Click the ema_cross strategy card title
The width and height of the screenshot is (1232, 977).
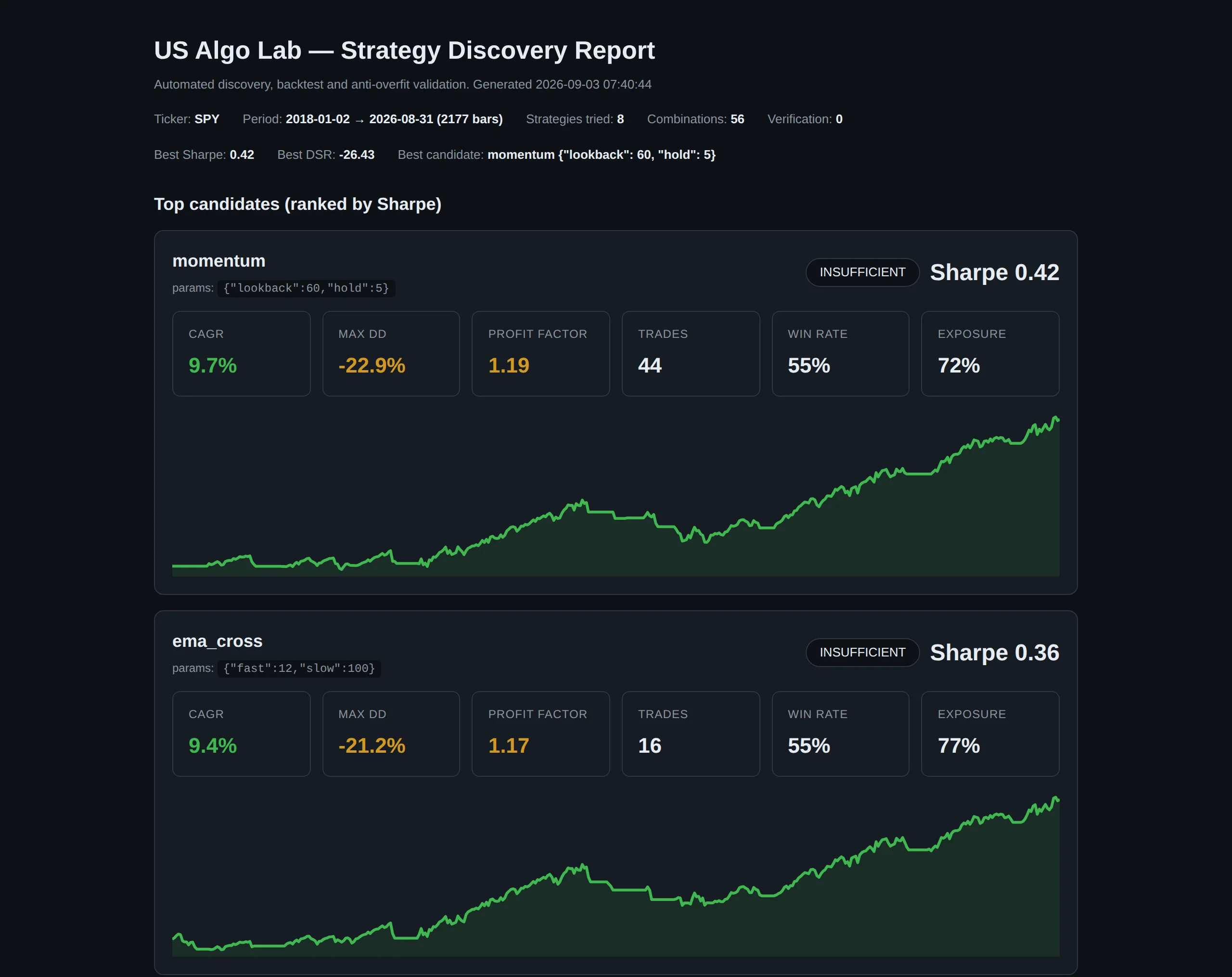217,641
